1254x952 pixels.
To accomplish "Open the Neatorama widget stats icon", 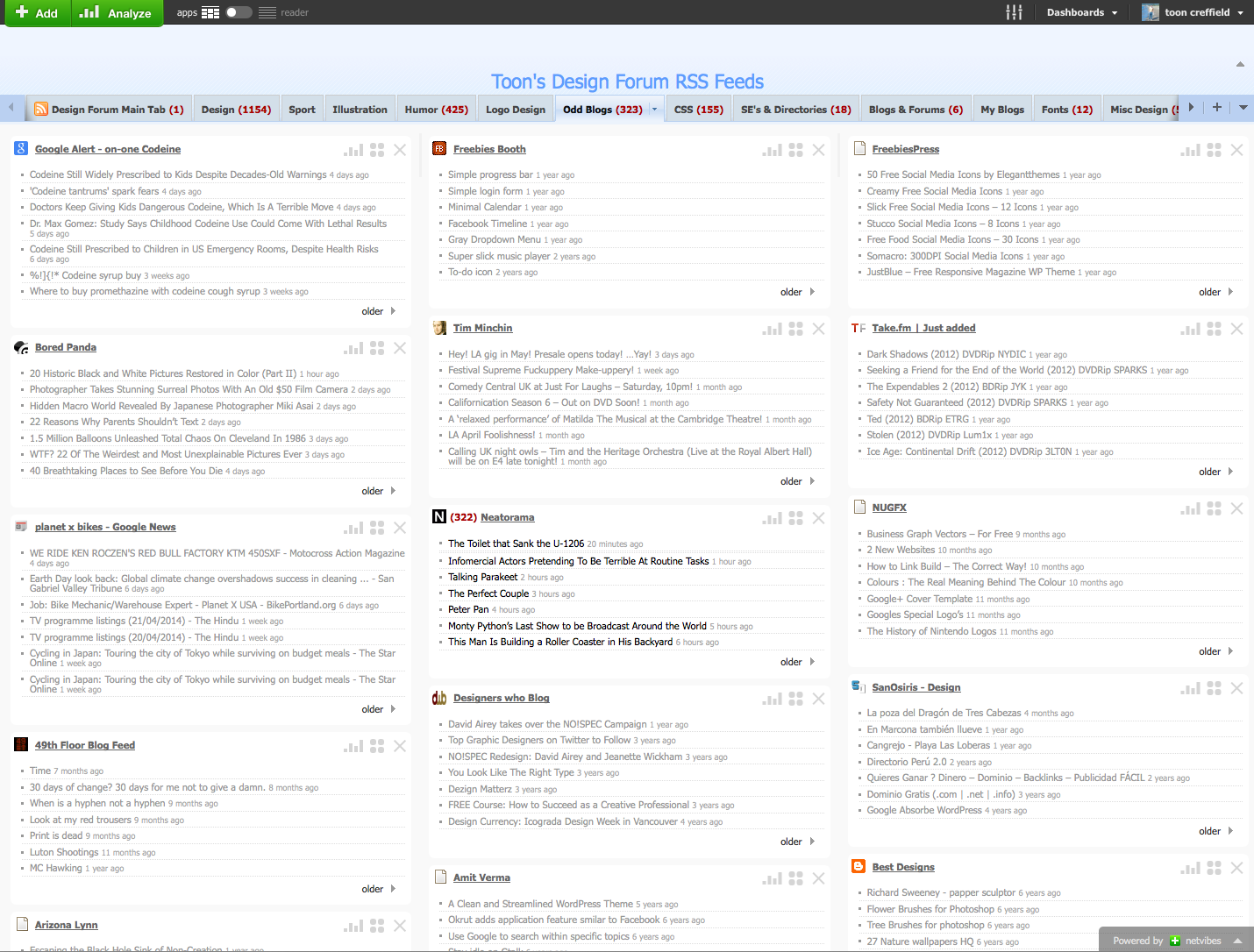I will 772,518.
